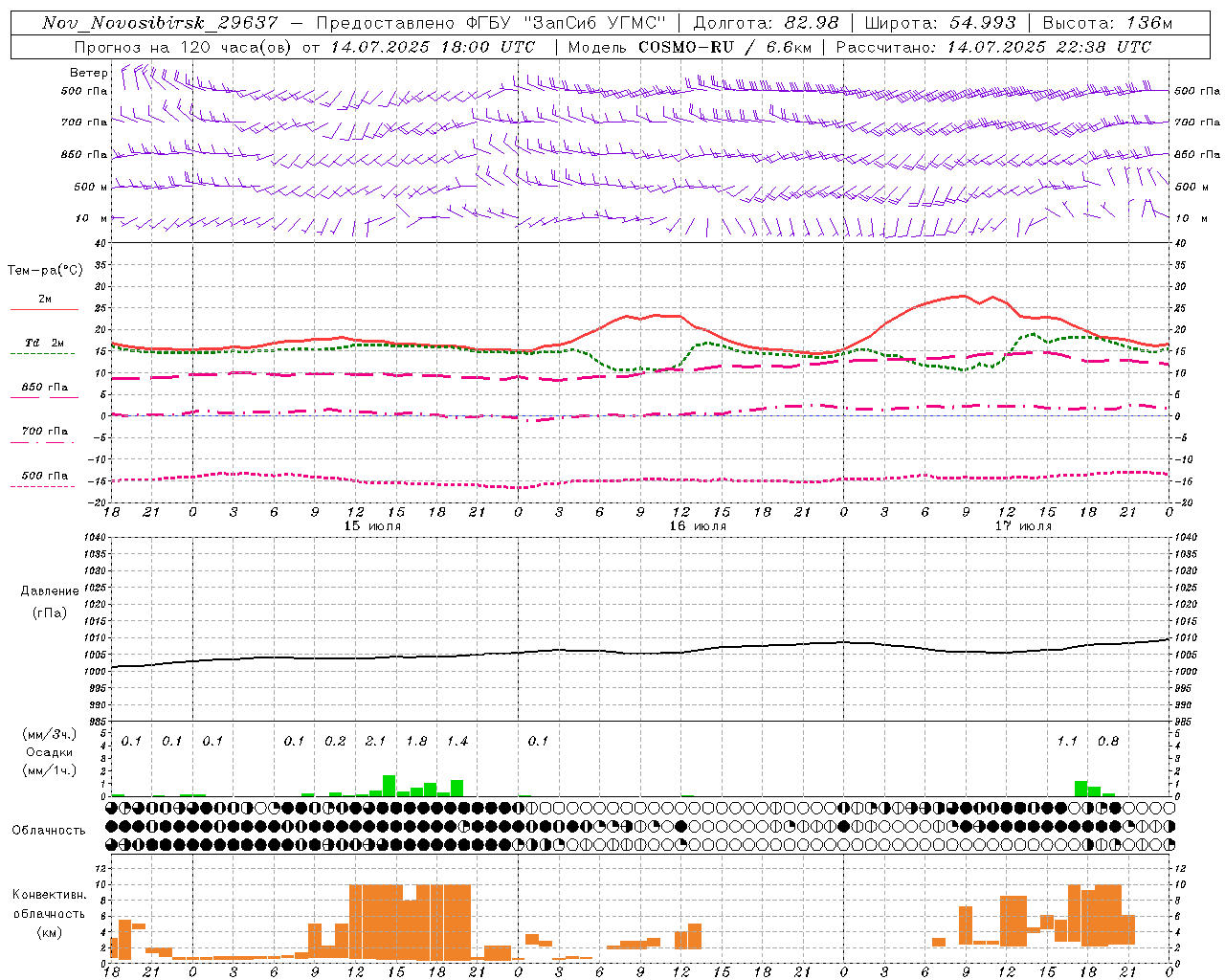The width and height of the screenshot is (1225, 980).
Task: Click the station title Nov_Novosibirsk_29637
Action: 160,23
